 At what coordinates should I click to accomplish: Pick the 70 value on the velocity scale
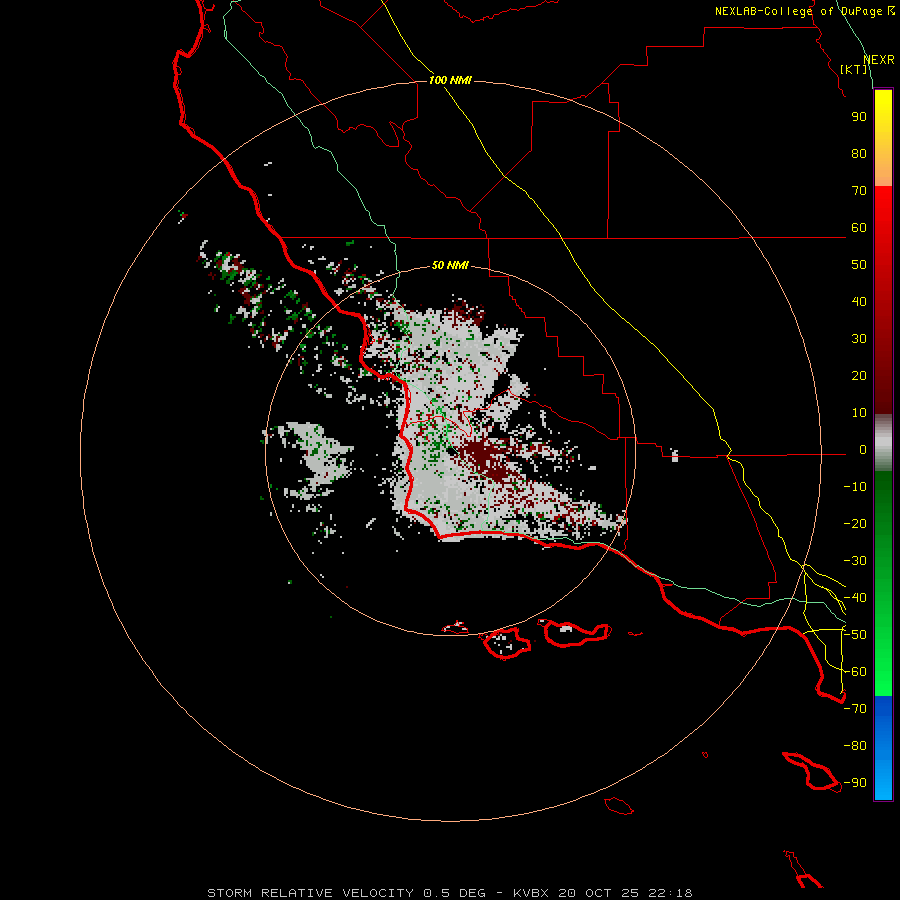click(859, 191)
